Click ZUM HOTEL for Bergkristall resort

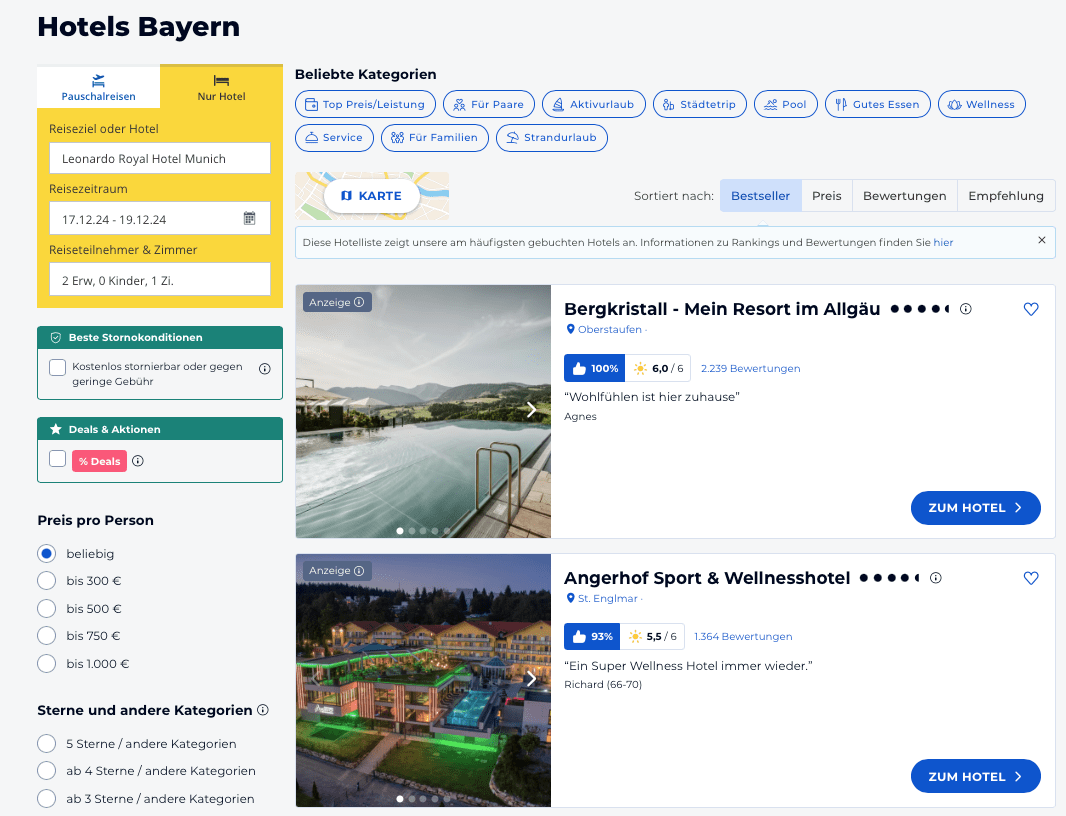pos(976,508)
